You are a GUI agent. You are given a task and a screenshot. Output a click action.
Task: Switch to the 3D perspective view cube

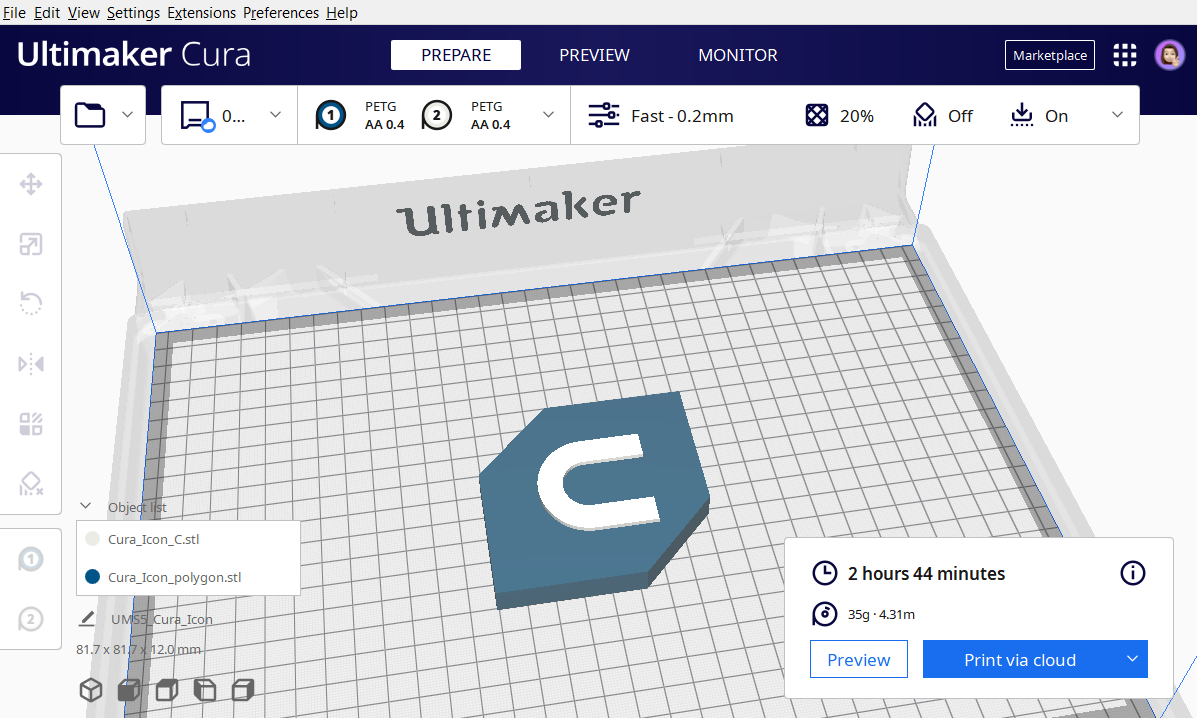coord(91,690)
